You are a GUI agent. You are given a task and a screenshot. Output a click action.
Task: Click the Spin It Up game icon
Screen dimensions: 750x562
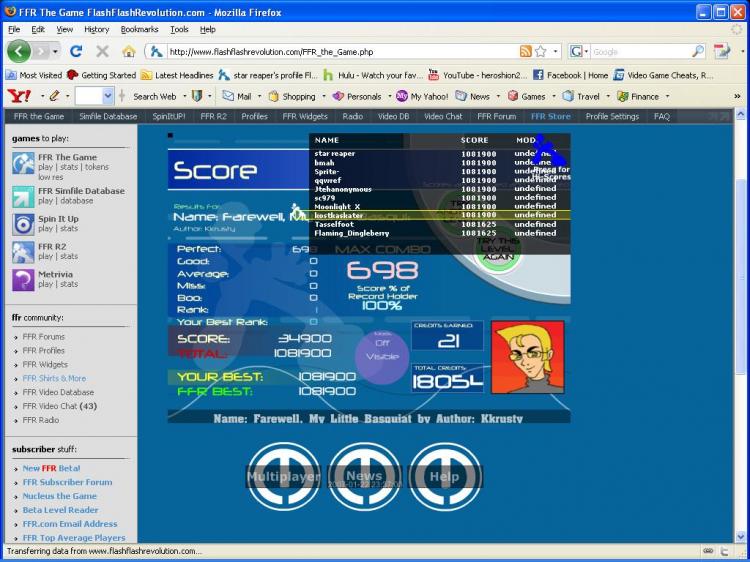point(23,224)
